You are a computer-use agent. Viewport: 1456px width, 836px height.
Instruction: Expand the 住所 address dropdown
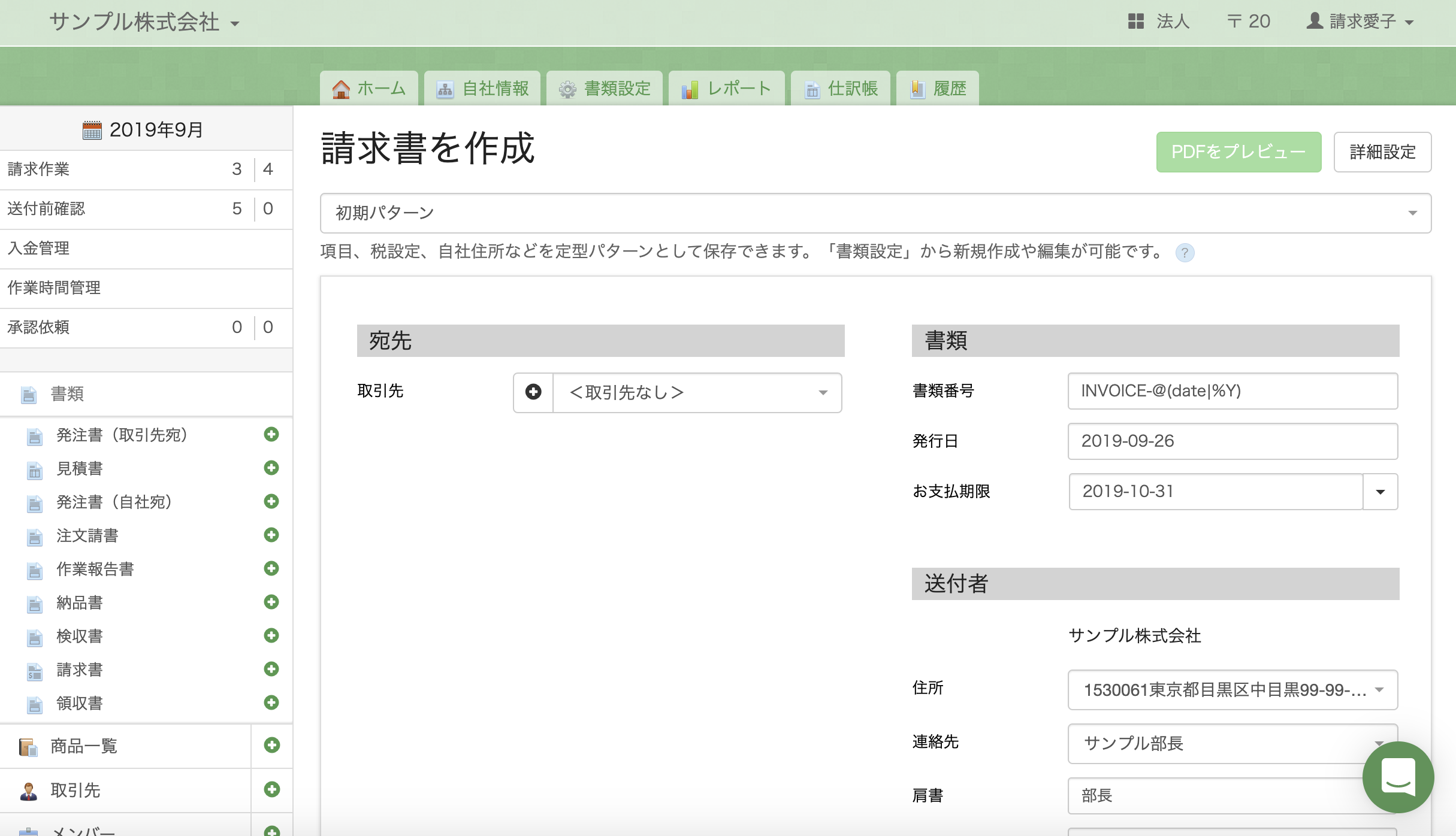click(1233, 690)
